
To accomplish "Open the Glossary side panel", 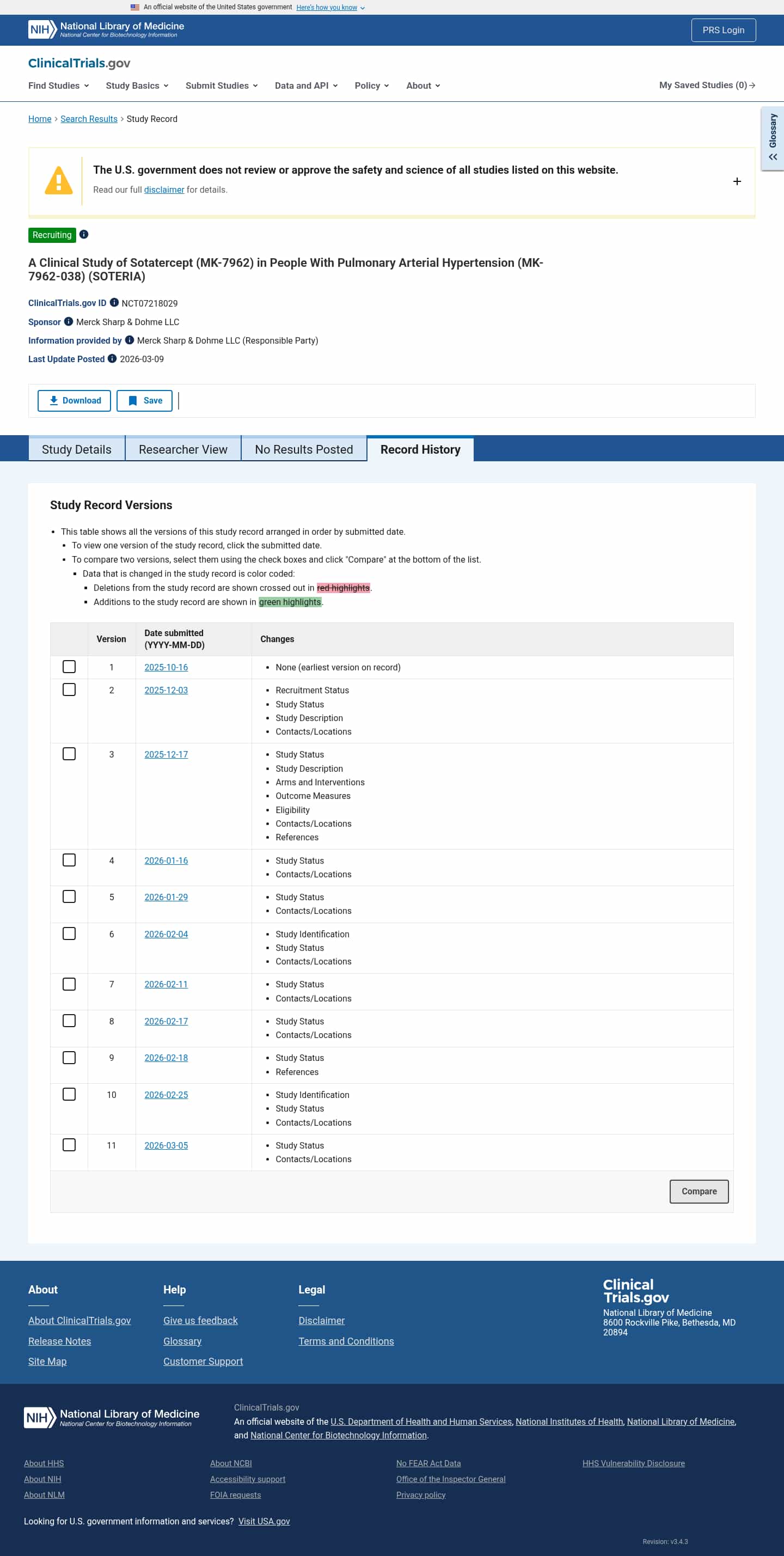I will click(x=773, y=139).
